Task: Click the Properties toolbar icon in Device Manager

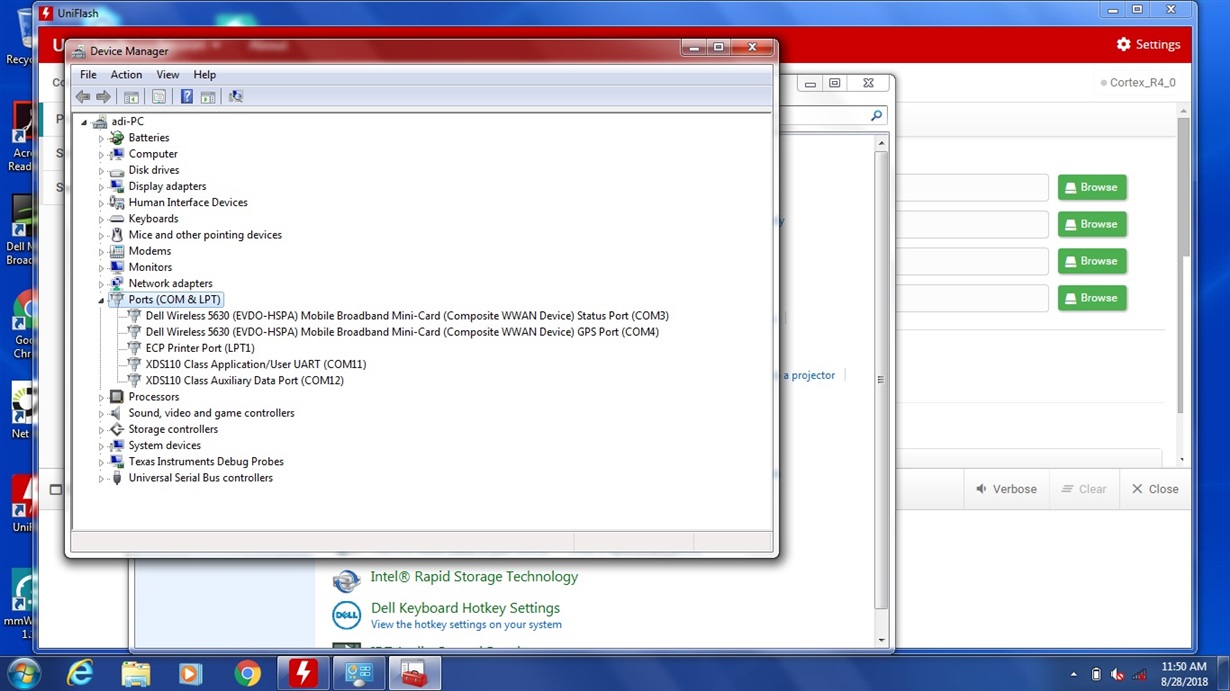Action: coord(158,97)
